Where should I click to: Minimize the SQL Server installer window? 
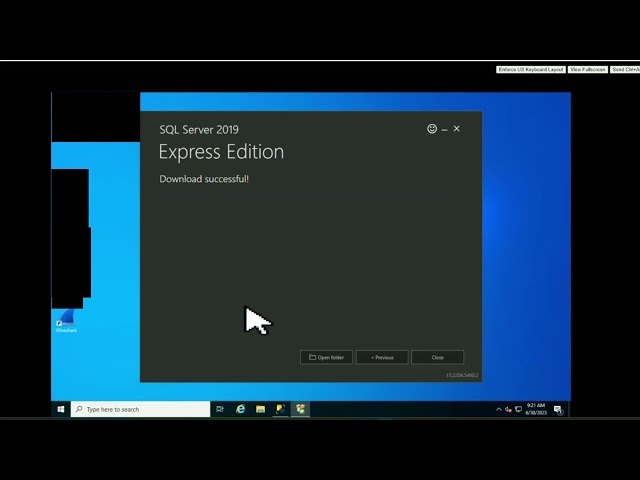pyautogui.click(x=444, y=130)
